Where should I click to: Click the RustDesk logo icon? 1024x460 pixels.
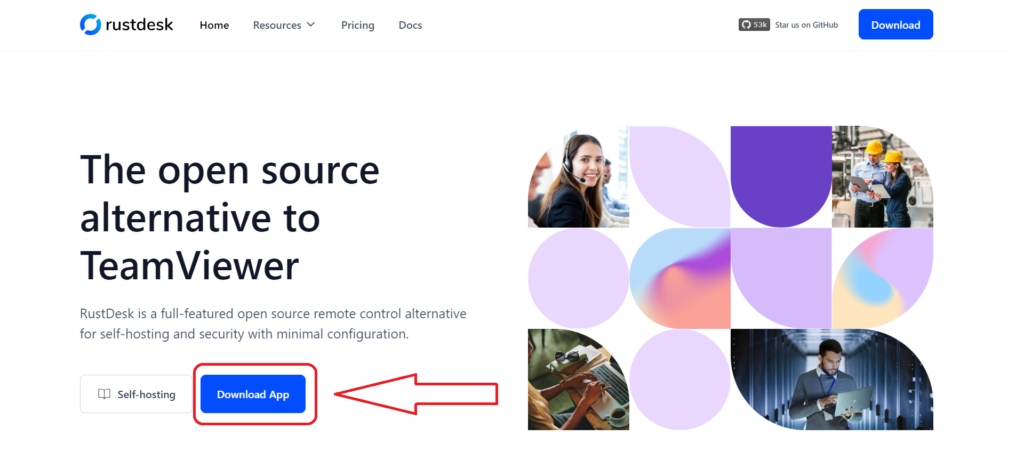[90, 25]
